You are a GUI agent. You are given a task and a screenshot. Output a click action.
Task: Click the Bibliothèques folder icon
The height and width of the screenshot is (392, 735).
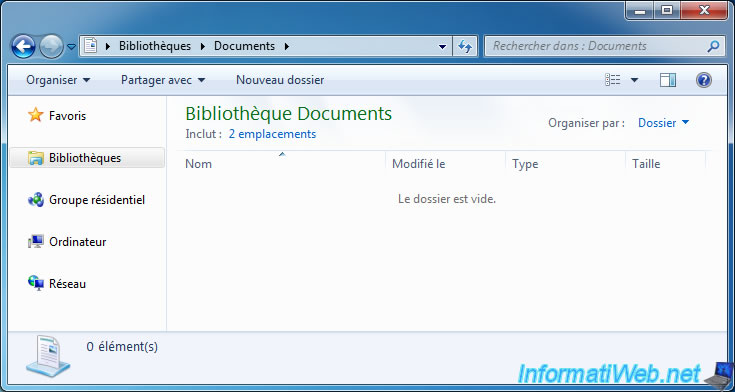[x=36, y=158]
